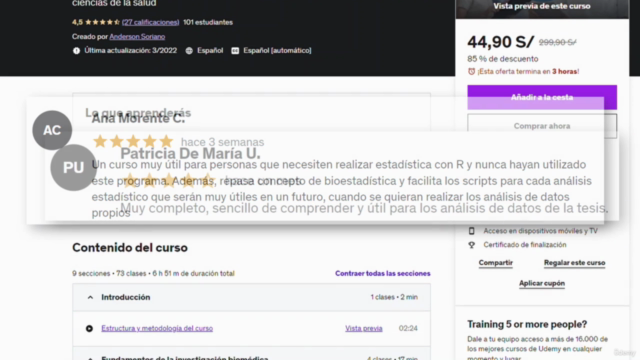Viewport: 640px width, 360px height.
Task: Click the globe icon next to Español
Action: (x=189, y=51)
